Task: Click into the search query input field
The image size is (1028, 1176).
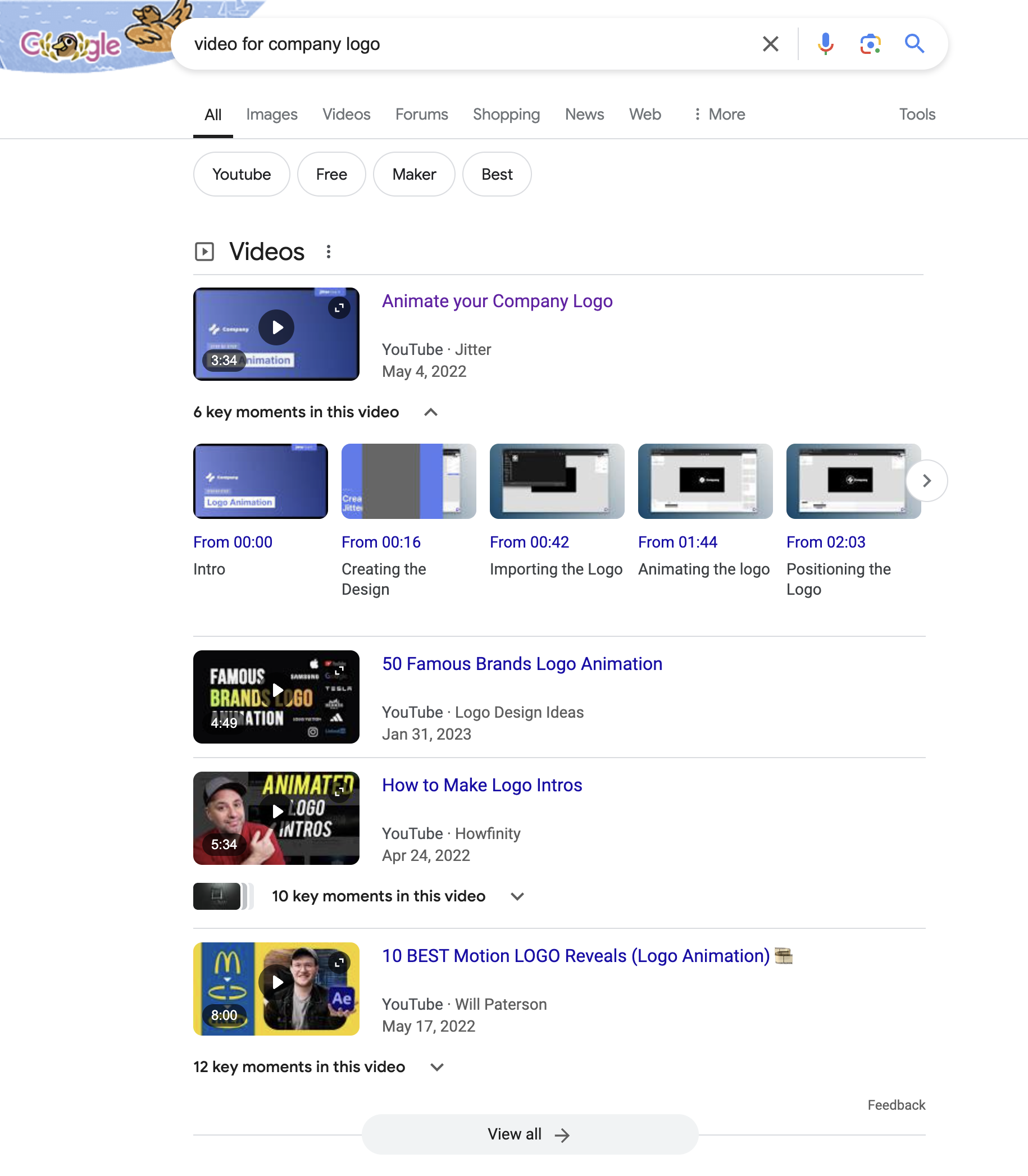Action: pos(467,44)
